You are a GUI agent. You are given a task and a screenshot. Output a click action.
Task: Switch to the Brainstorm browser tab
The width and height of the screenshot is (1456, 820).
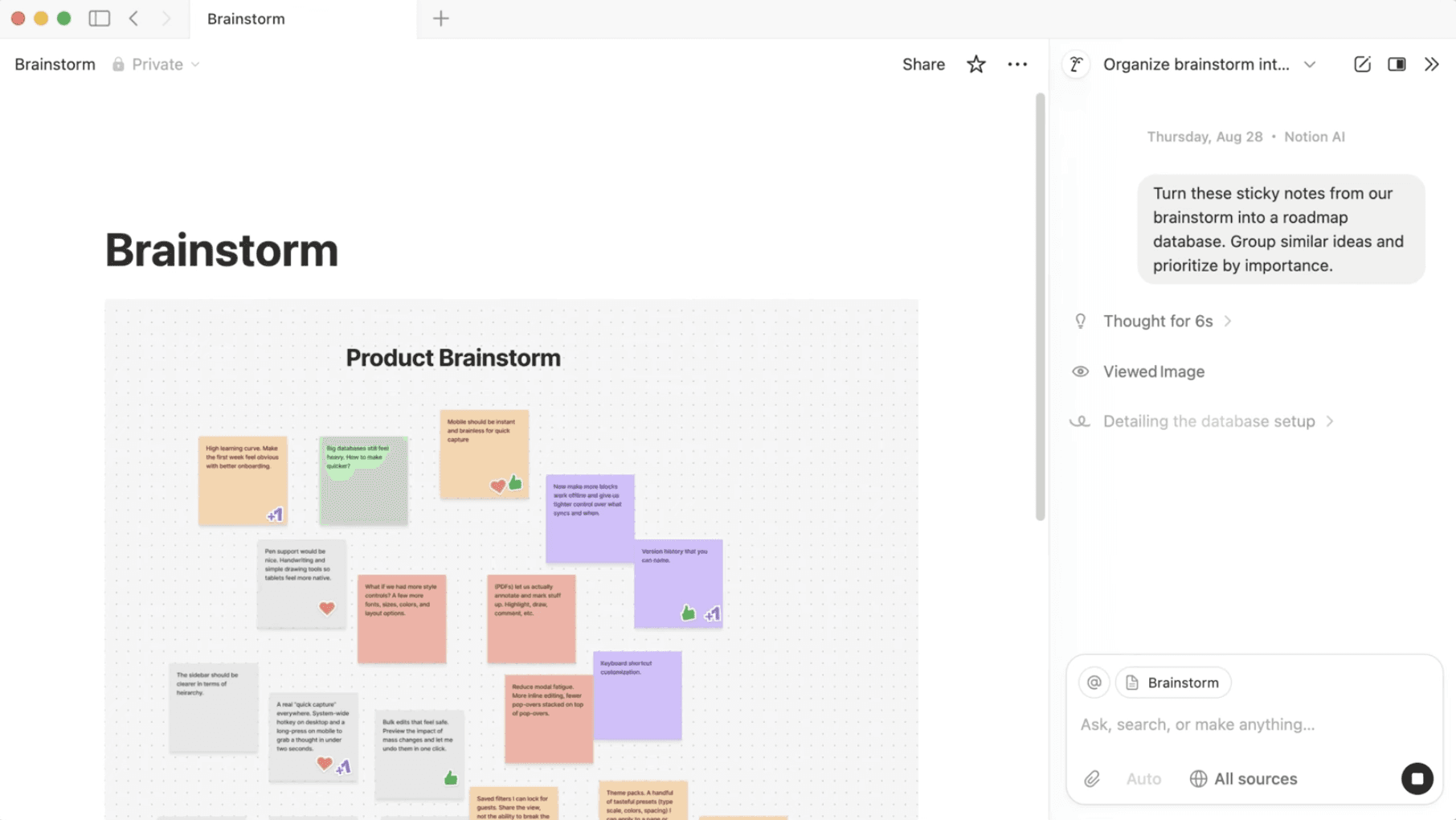pos(245,18)
